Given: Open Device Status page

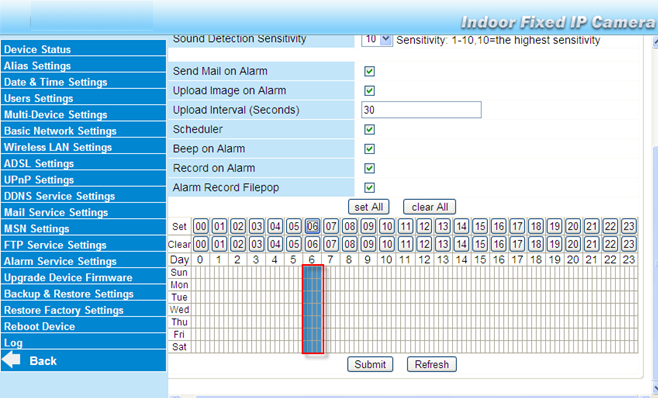Looking at the screenshot, I should point(83,49).
